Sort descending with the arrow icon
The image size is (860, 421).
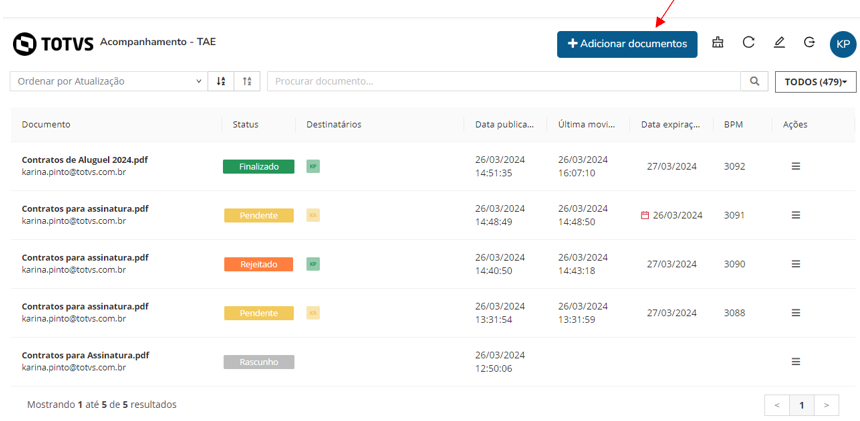click(221, 81)
